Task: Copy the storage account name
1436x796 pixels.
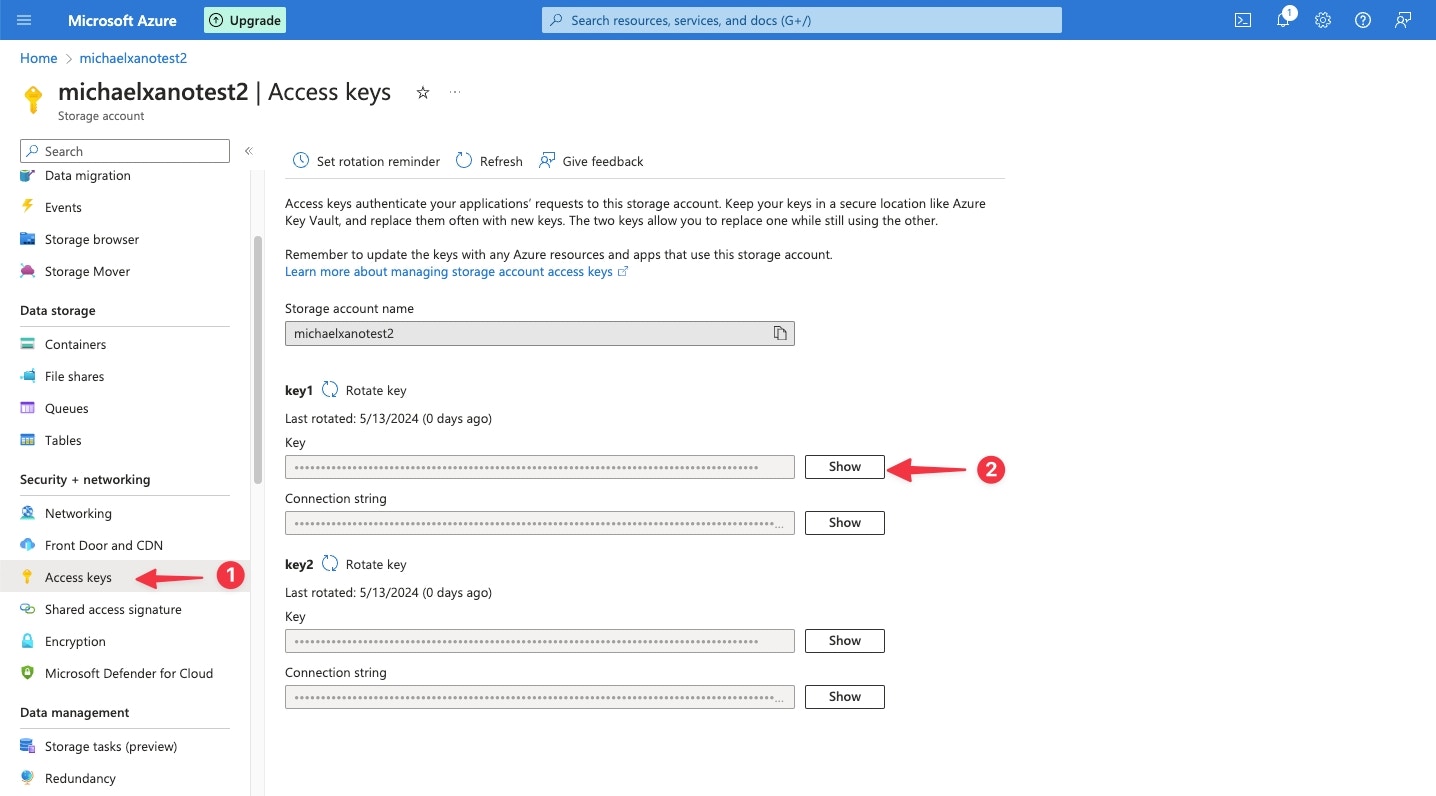Action: coord(780,333)
